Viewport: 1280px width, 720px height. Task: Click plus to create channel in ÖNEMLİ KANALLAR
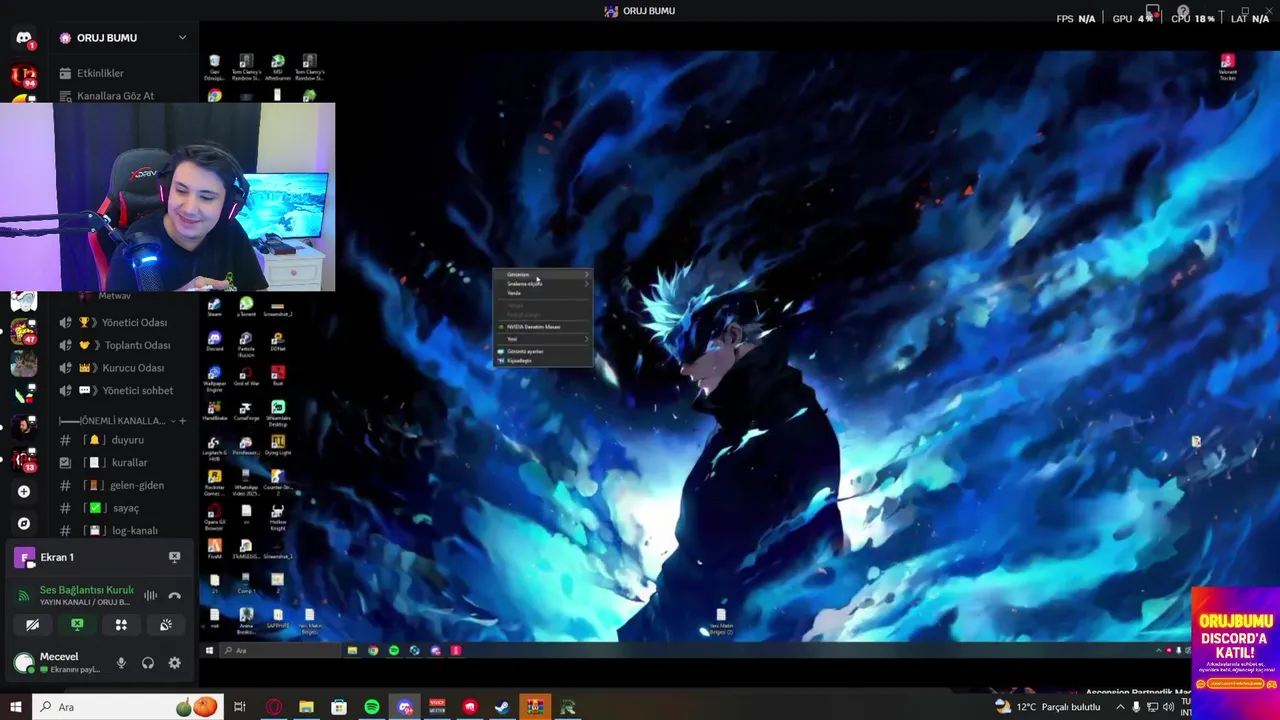(x=182, y=421)
